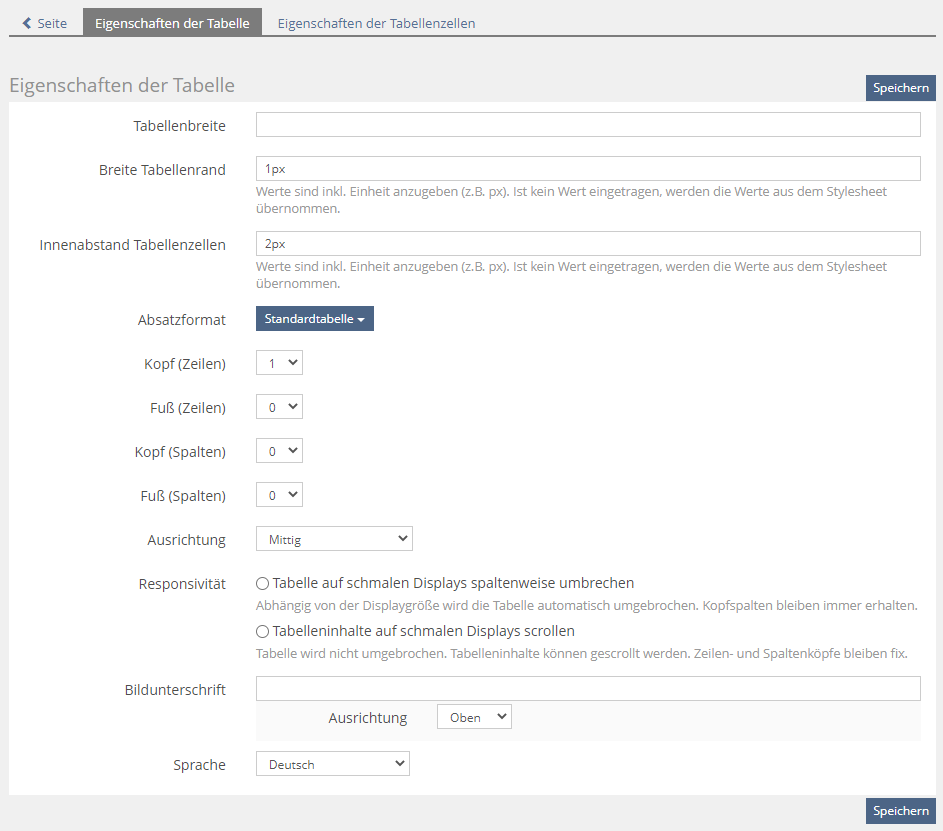The width and height of the screenshot is (943, 831).
Task: Go back via the Seite arrow link
Action: [x=45, y=23]
